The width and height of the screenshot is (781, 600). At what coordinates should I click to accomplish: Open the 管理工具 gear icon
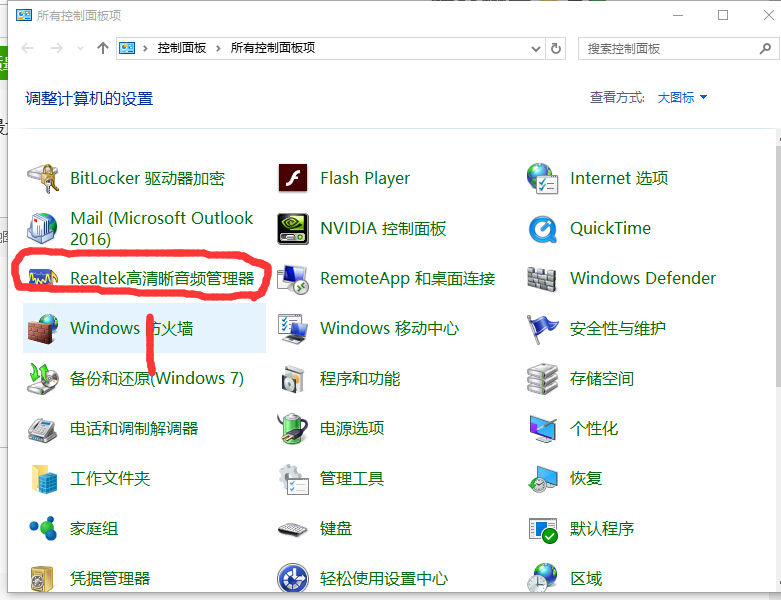(x=293, y=479)
